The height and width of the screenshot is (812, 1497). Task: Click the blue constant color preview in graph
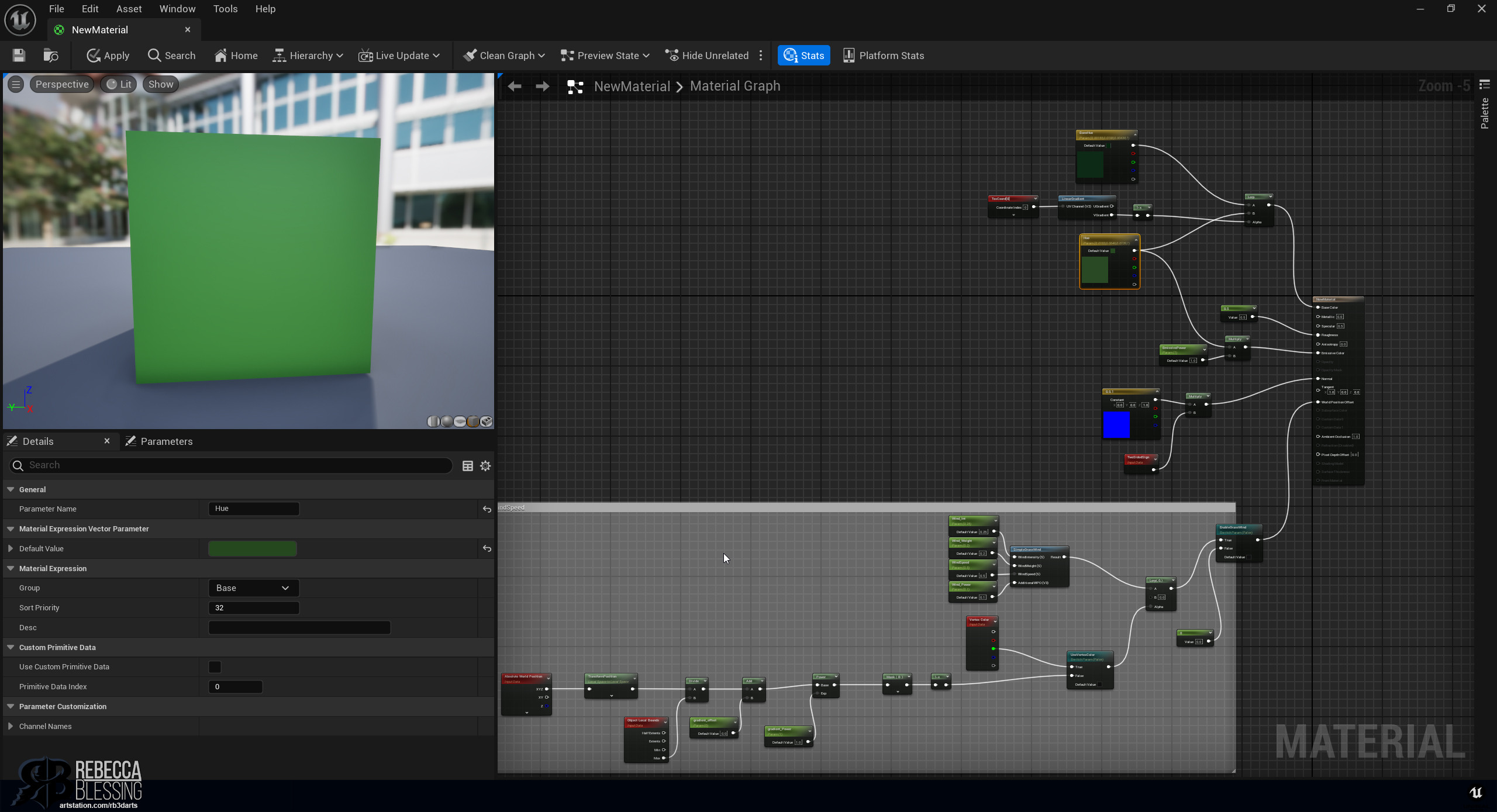pyautogui.click(x=1116, y=425)
